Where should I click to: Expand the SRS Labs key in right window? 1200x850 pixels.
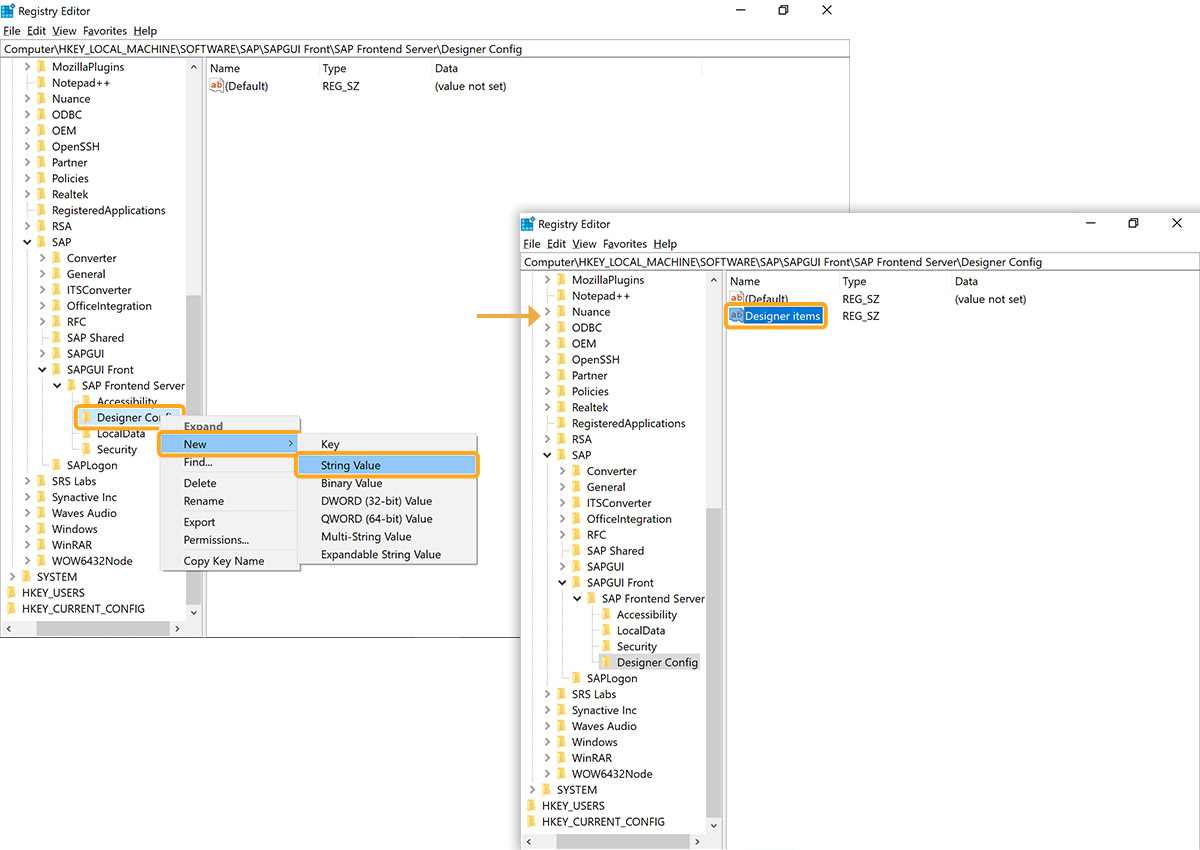tap(548, 694)
